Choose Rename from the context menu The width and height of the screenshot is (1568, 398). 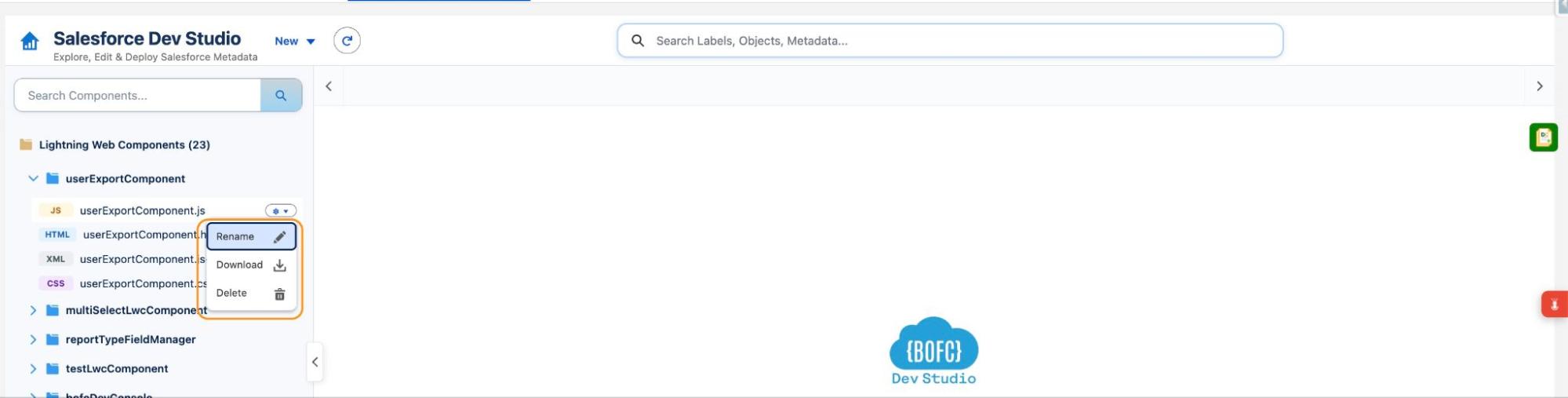[251, 236]
